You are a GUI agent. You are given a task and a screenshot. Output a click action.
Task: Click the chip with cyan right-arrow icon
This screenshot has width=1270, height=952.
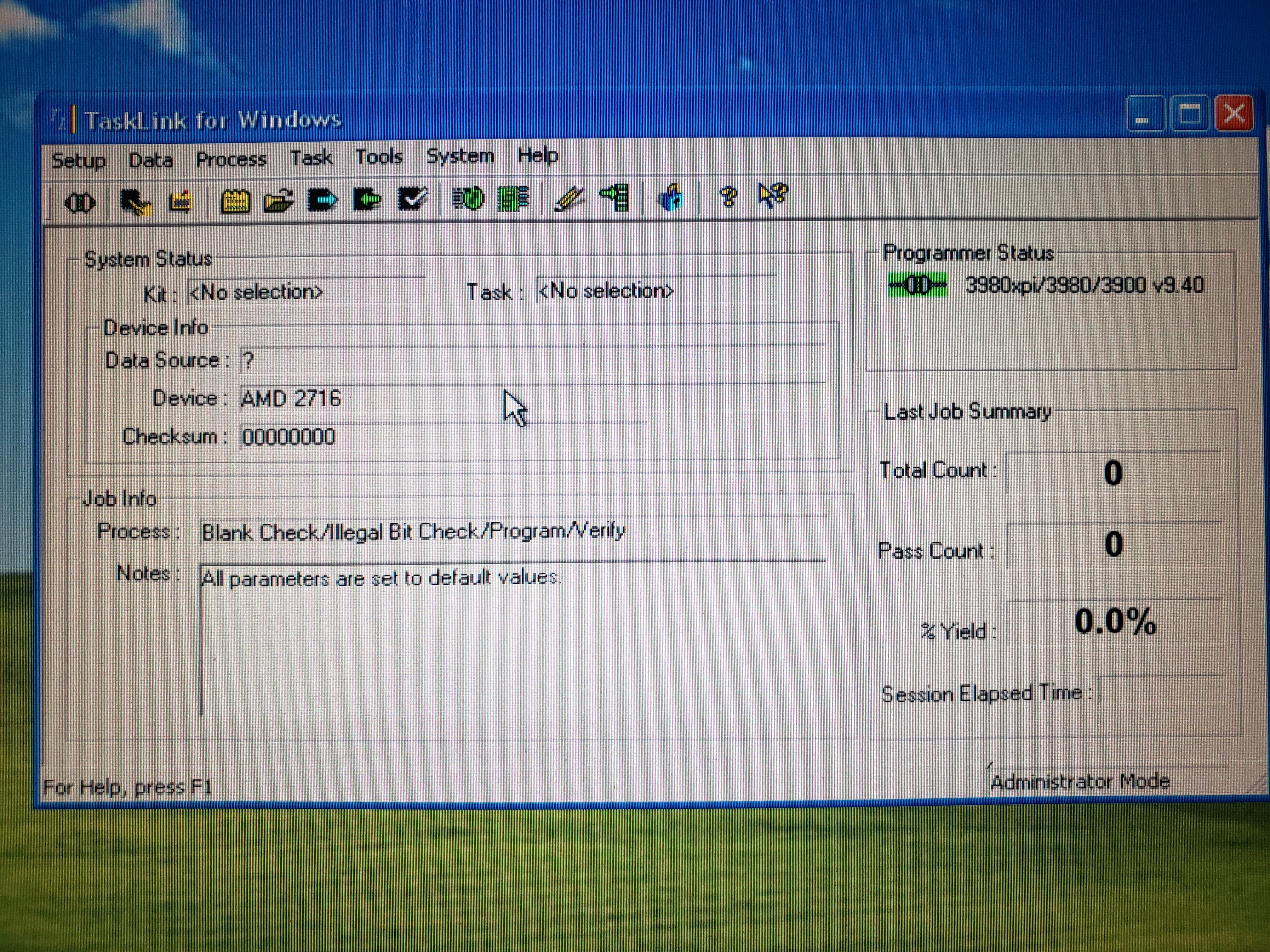323,200
